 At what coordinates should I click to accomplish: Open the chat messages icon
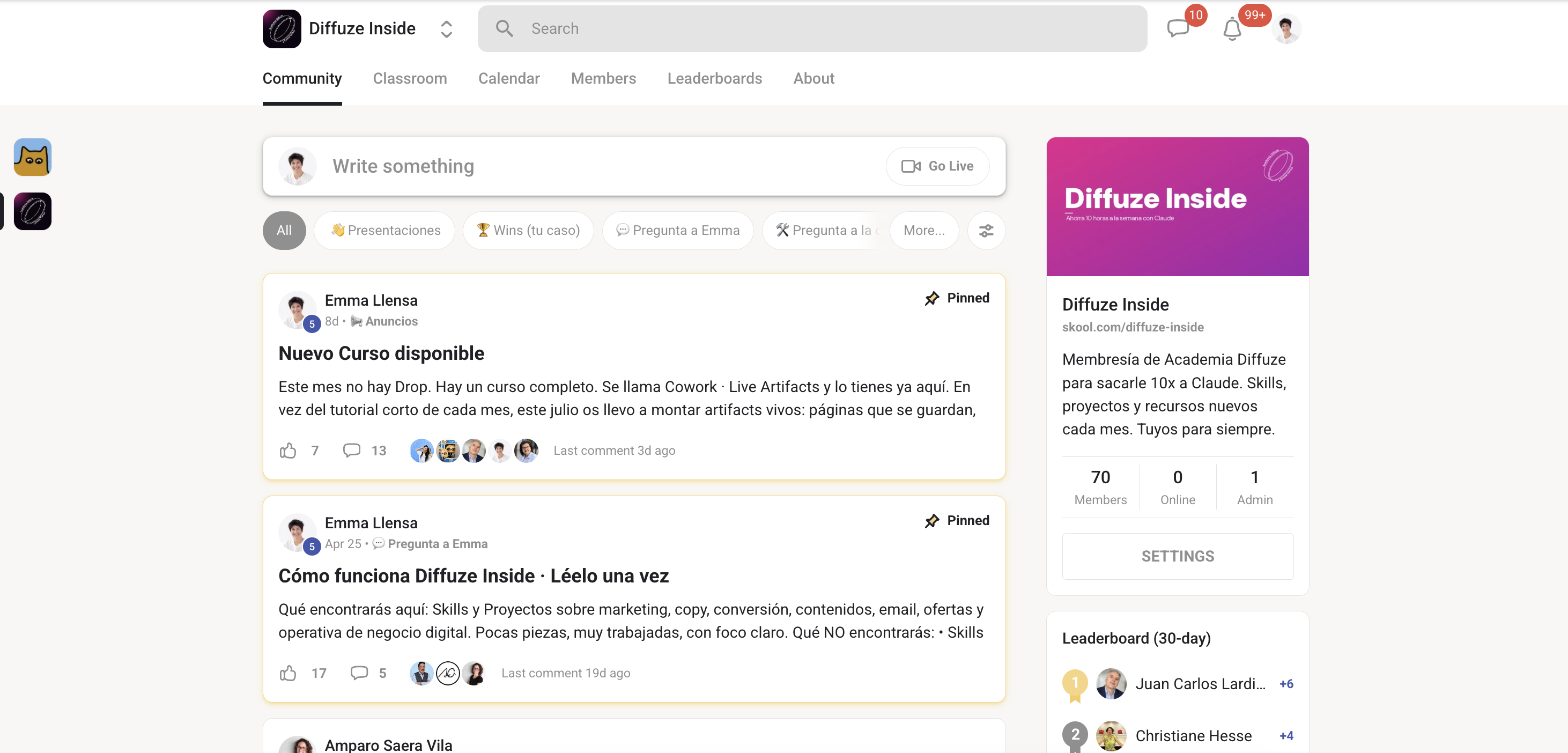[1178, 28]
